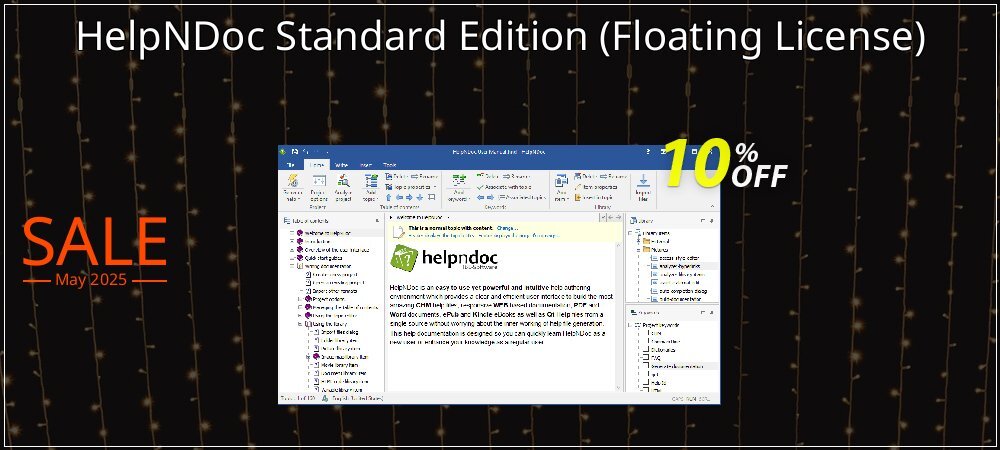Move topic left in Table of contents group

pyautogui.click(x=399, y=198)
